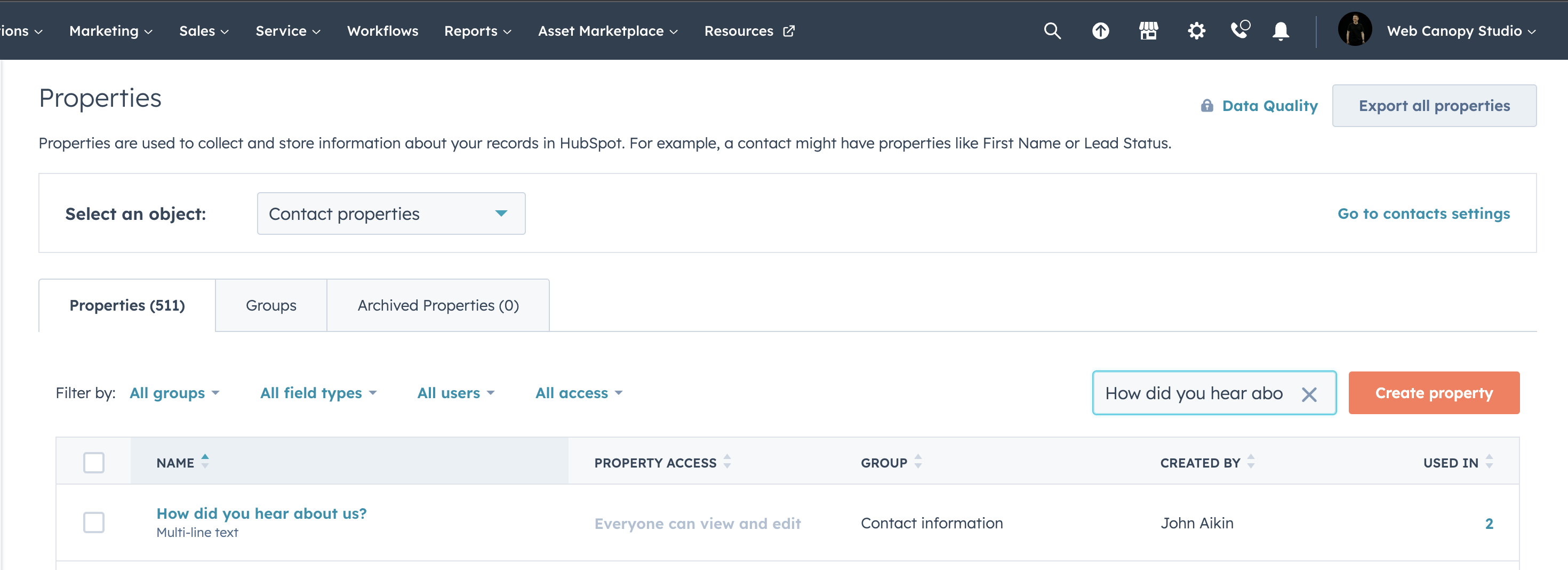Check the select-all properties checkbox
Image resolution: width=1568 pixels, height=570 pixels.
pos(94,462)
